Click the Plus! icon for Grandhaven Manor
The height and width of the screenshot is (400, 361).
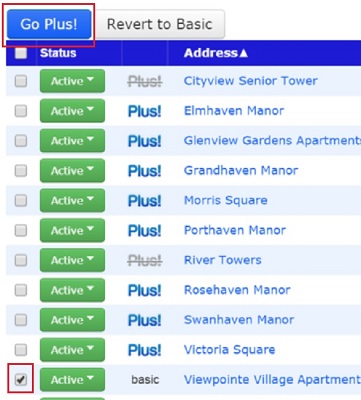(x=145, y=171)
